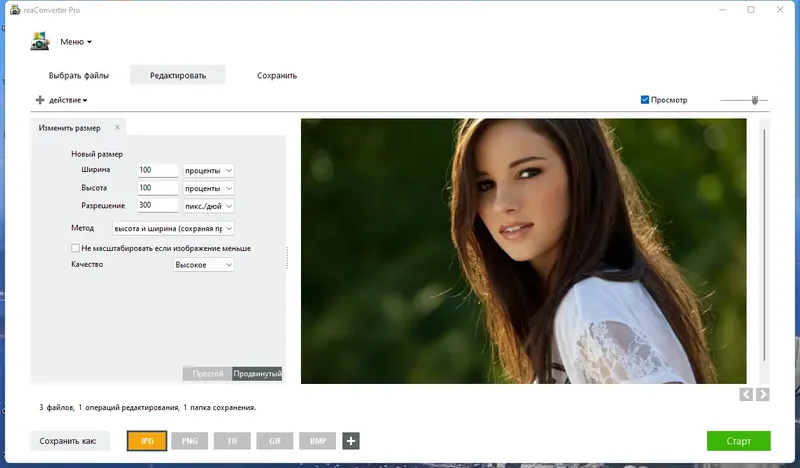Viewport: 800px width, 468px height.
Task: Open the Качество dropdown
Action: (x=204, y=265)
